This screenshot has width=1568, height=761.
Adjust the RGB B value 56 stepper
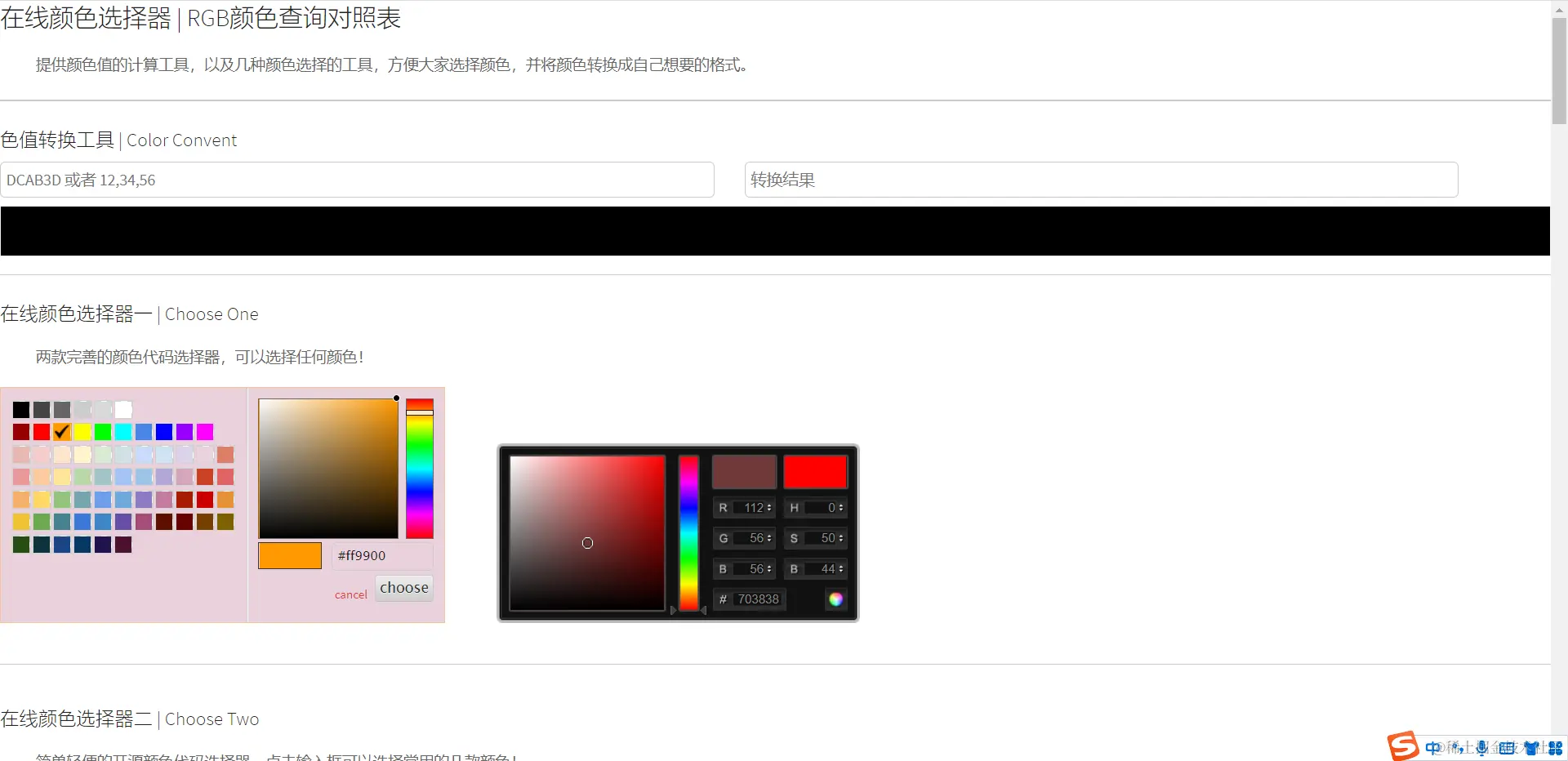[x=769, y=569]
